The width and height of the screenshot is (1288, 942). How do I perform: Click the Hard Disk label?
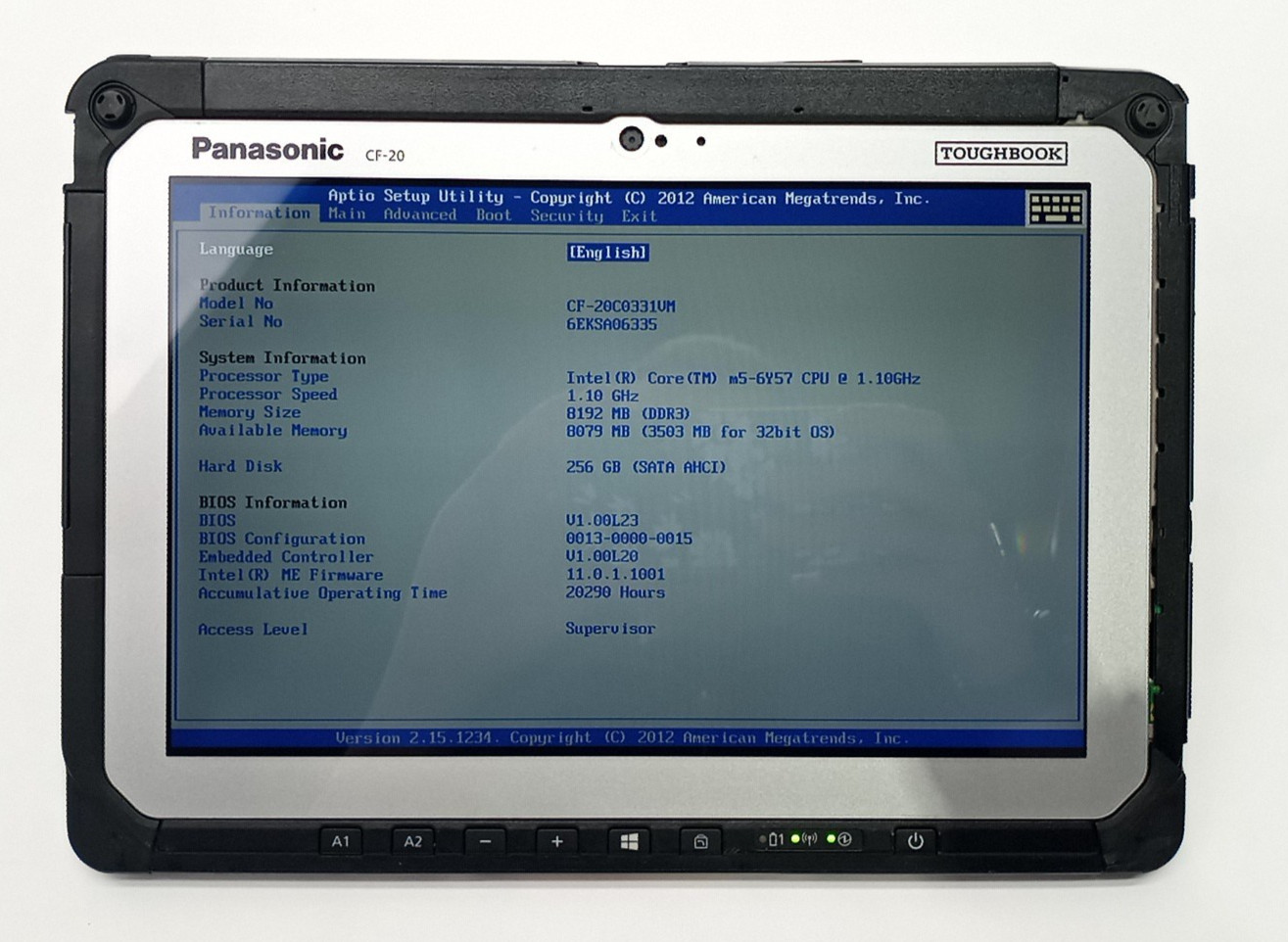240,466
